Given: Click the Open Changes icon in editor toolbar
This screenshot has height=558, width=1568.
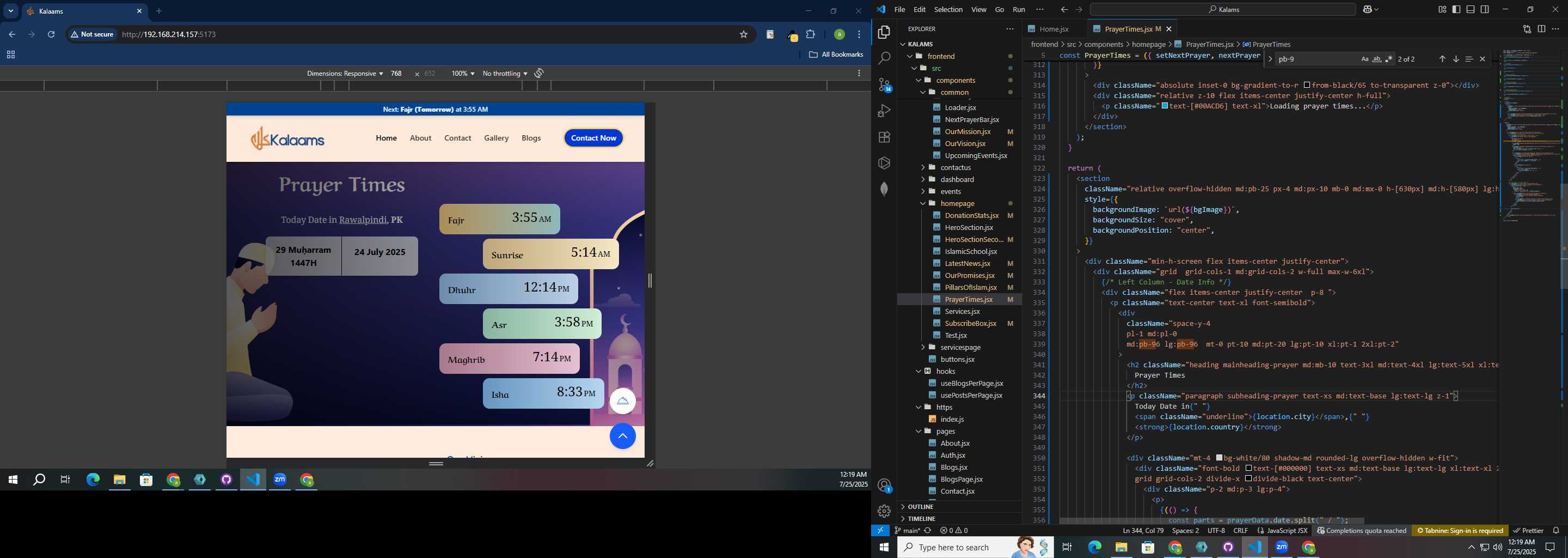Looking at the screenshot, I should (x=1527, y=29).
